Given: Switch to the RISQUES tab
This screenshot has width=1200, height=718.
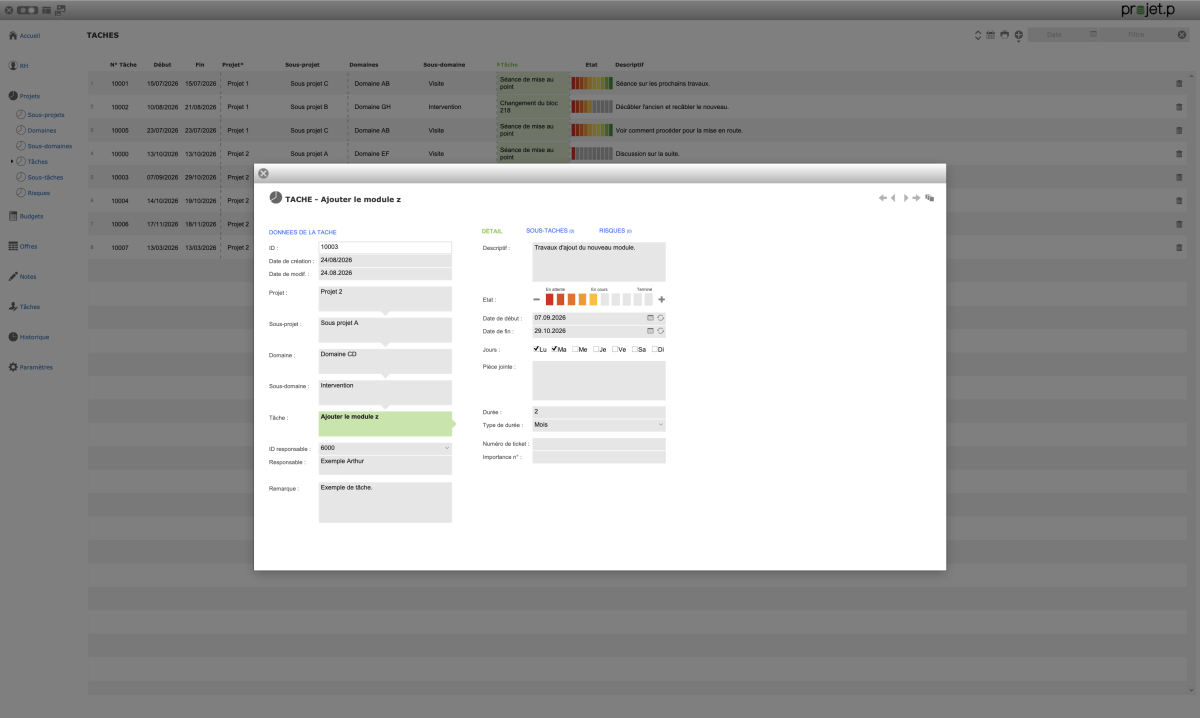Looking at the screenshot, I should pos(615,231).
